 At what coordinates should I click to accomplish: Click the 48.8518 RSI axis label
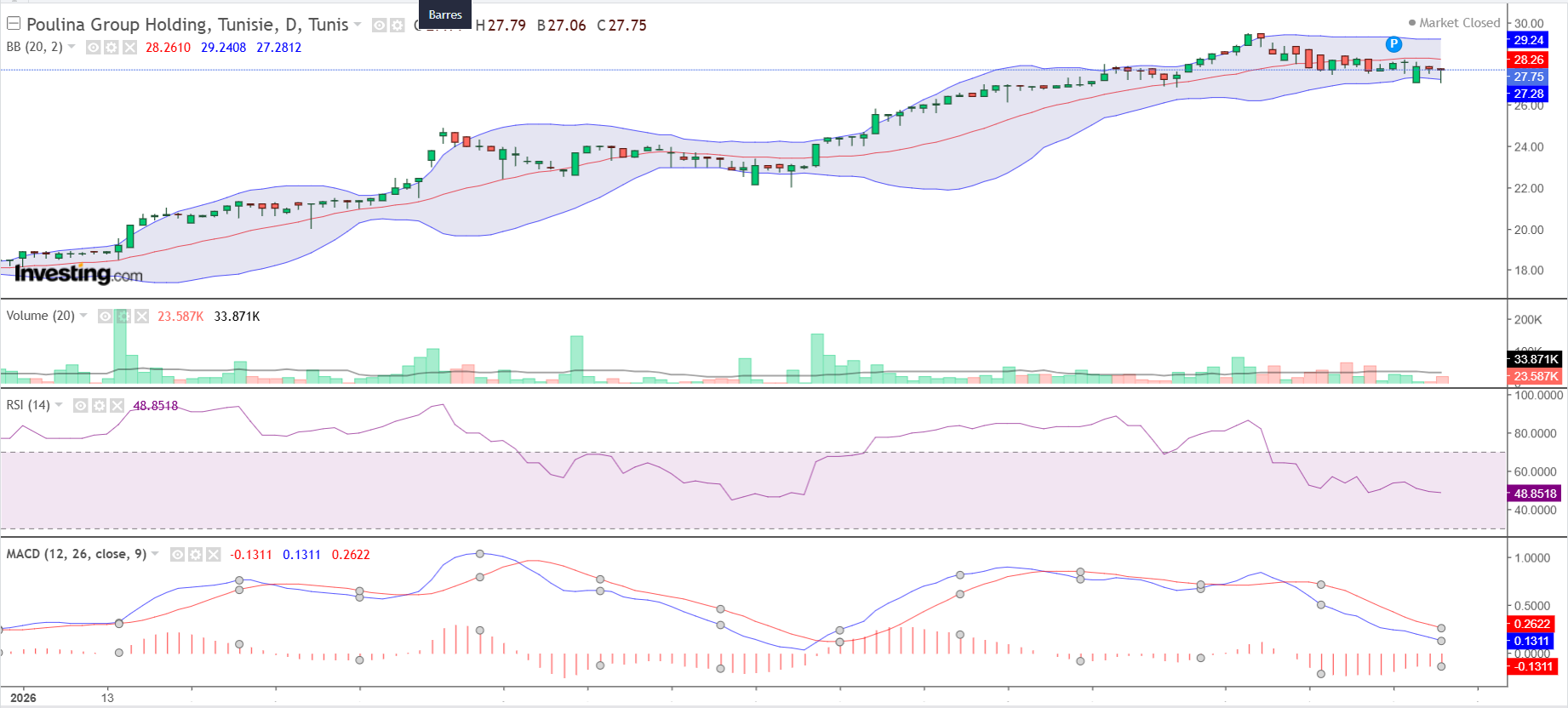[x=1535, y=494]
